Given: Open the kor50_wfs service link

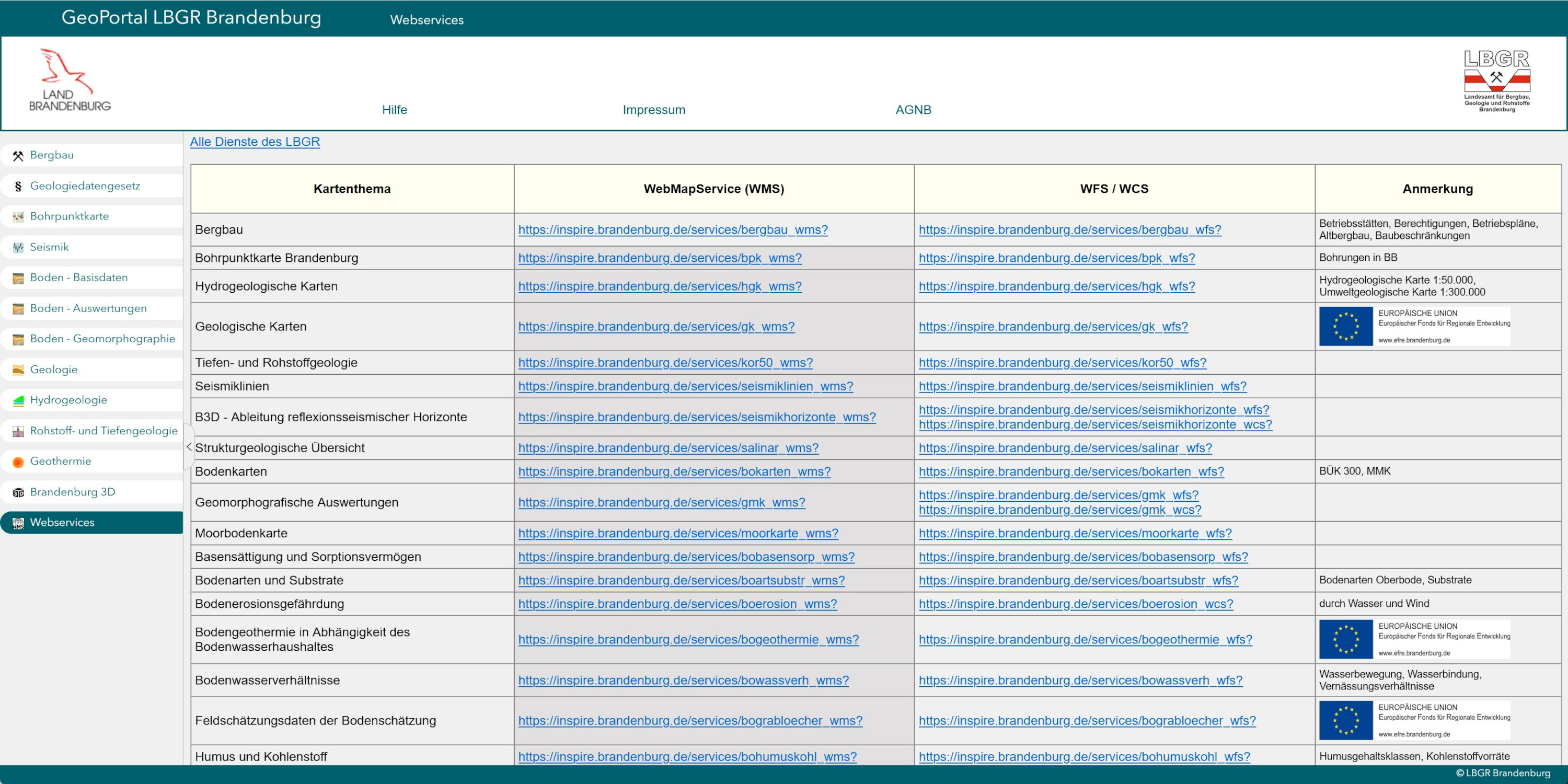Looking at the screenshot, I should click(x=1062, y=362).
